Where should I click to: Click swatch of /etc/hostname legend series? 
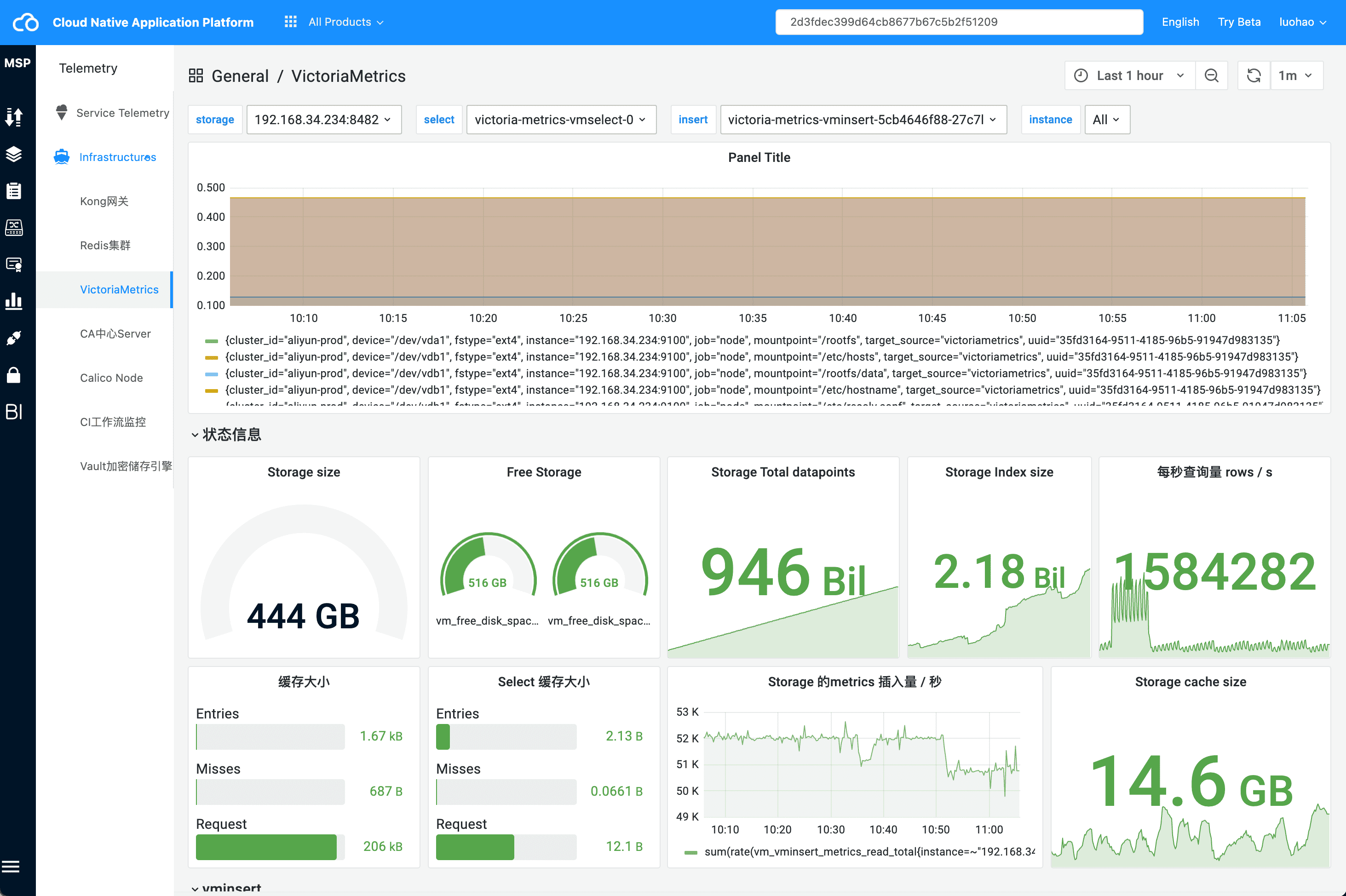point(212,391)
